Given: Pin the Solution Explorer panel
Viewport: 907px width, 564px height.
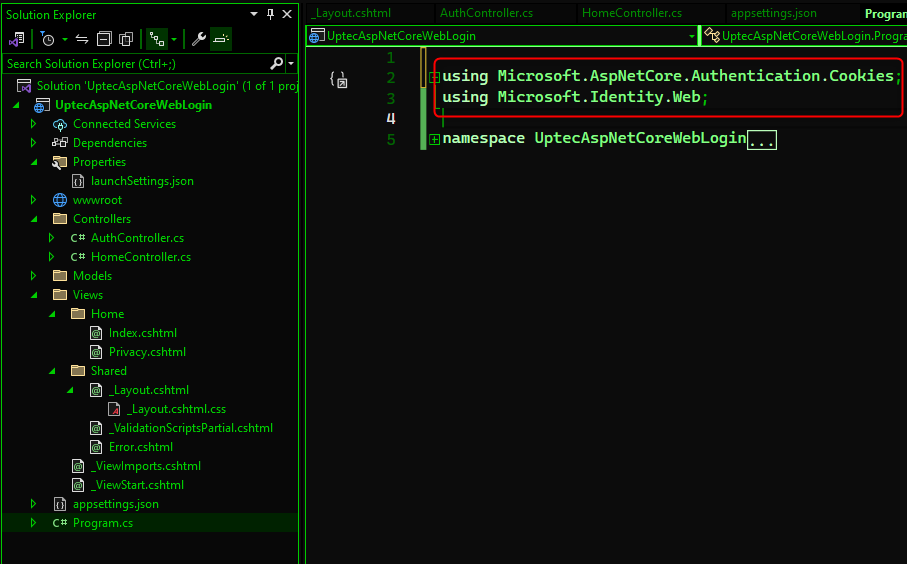Looking at the screenshot, I should 270,14.
